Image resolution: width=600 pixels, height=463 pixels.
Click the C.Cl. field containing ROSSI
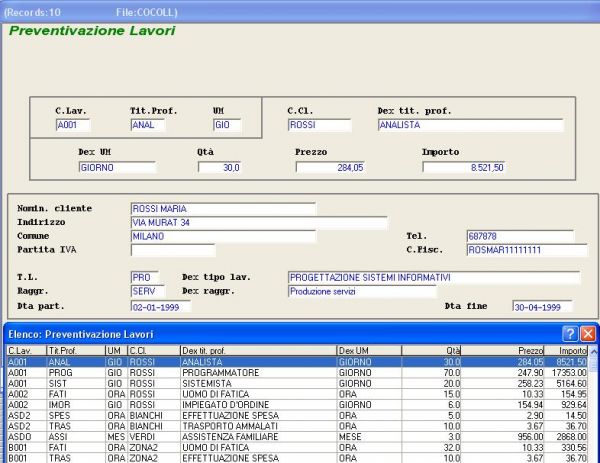pyautogui.click(x=319, y=125)
